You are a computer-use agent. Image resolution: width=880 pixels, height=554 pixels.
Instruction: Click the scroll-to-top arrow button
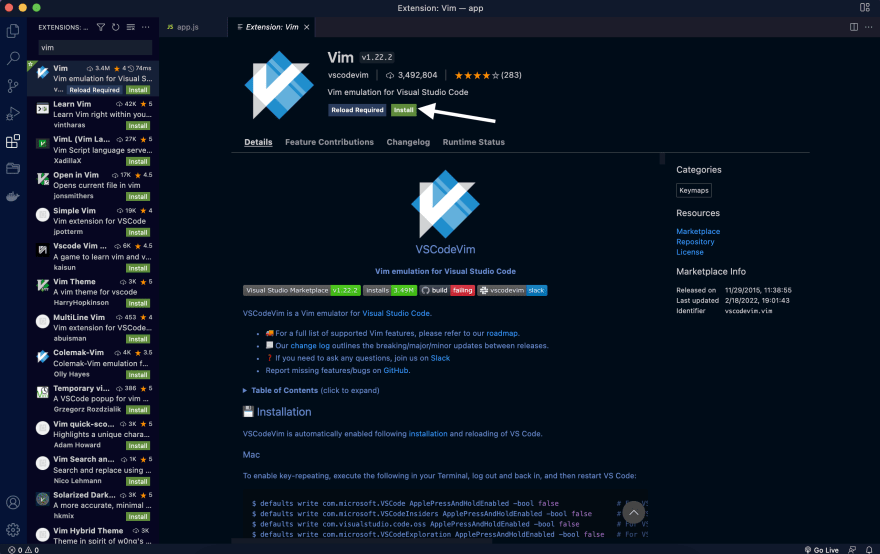tap(634, 512)
